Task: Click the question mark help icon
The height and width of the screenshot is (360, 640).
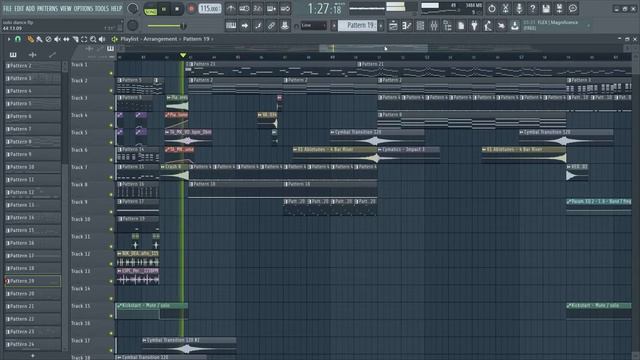Action: pos(532,8)
